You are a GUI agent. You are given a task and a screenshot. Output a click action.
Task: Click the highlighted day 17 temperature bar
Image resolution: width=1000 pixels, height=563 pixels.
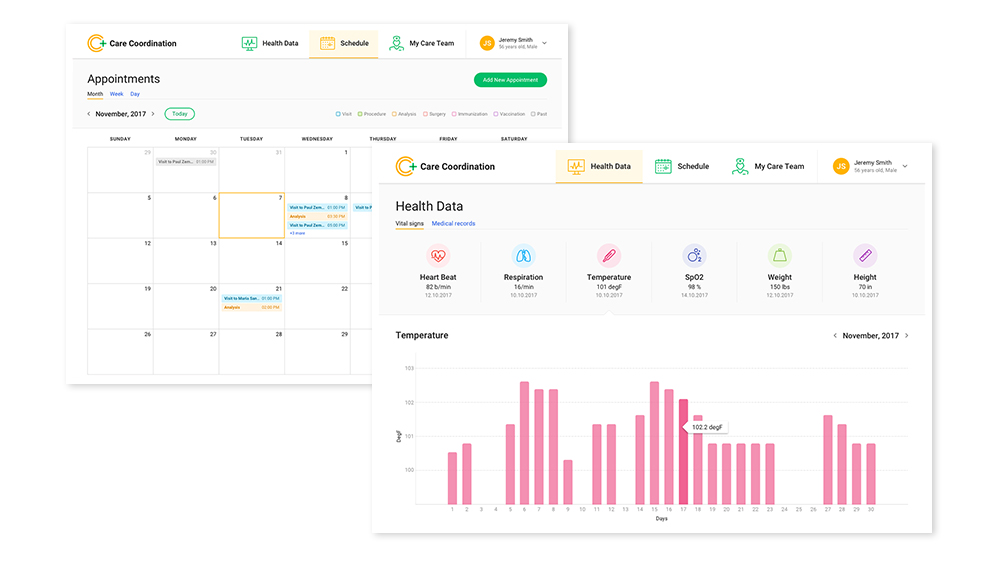coord(683,451)
